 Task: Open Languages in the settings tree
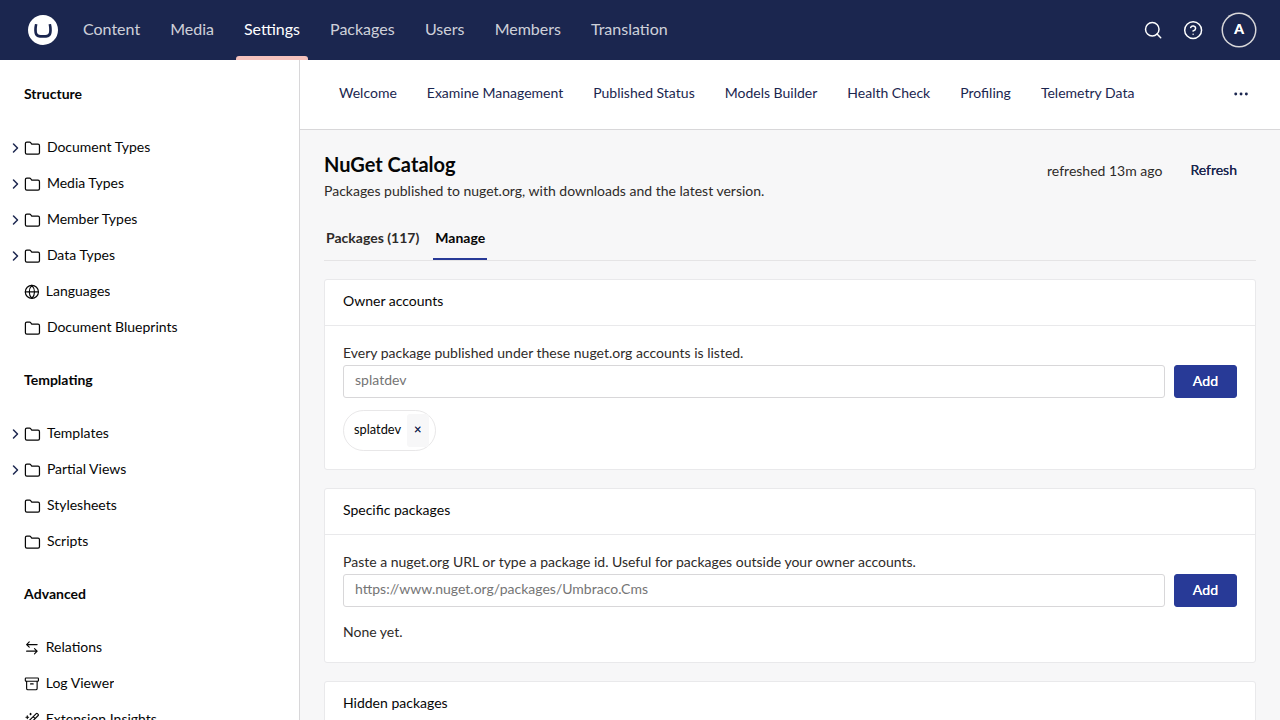tap(78, 292)
